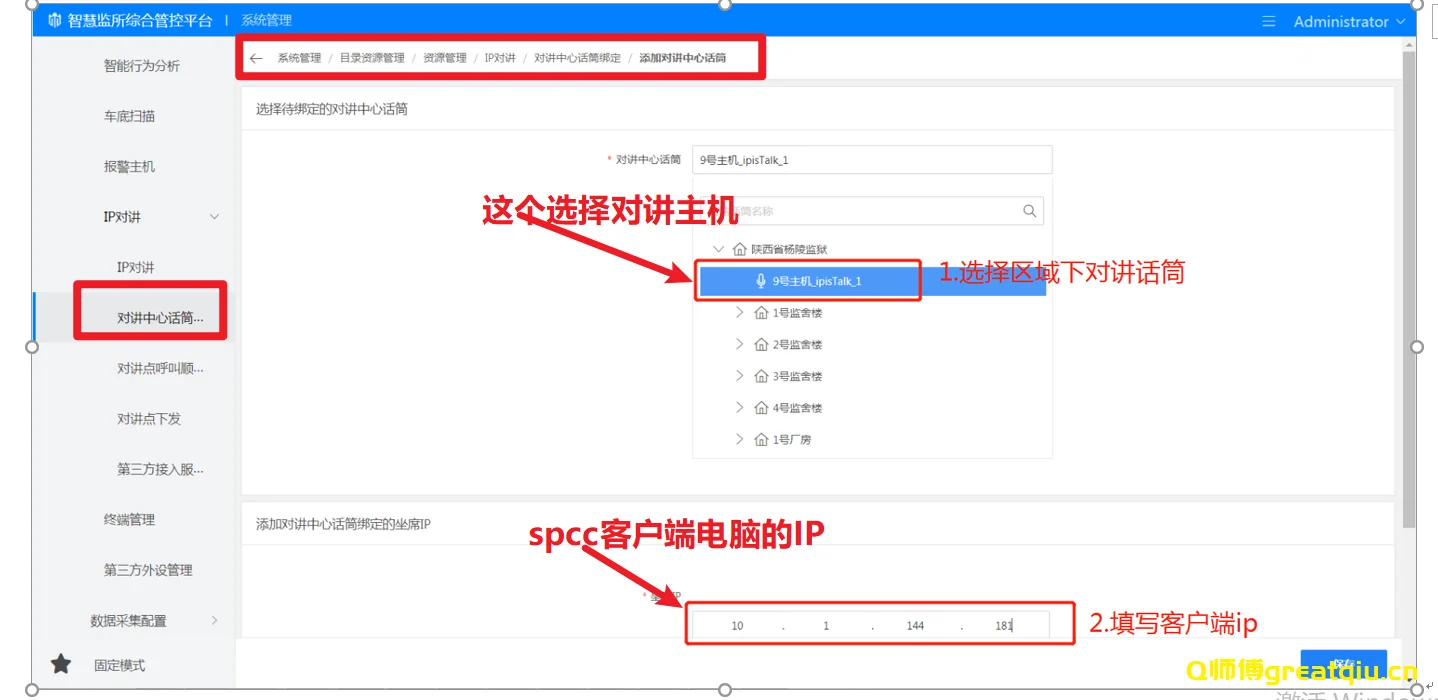Expand the 3号监舍楼 tree node
Image resolution: width=1438 pixels, height=700 pixels.
739,376
